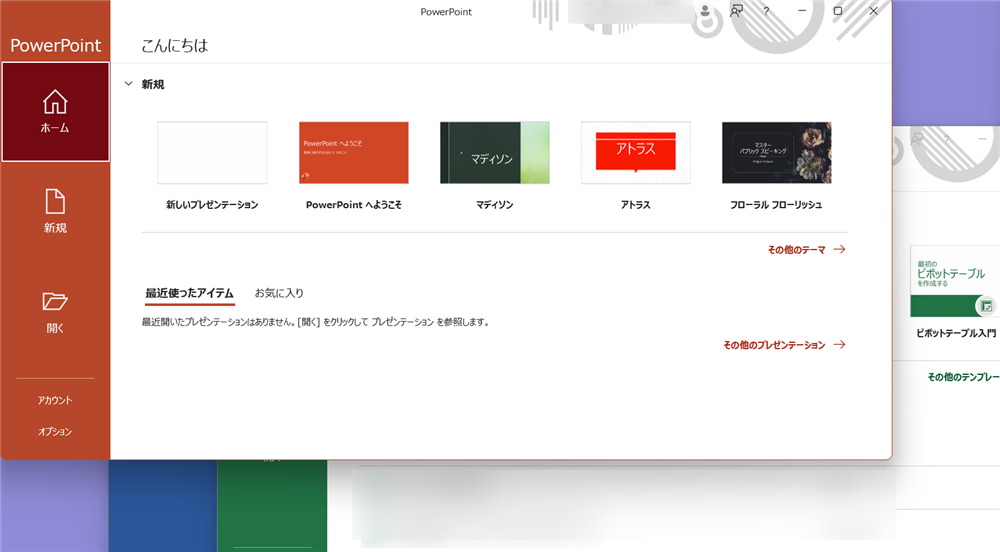Choose the PowerPoint へようこそ template
Image resolution: width=1000 pixels, height=552 pixels.
click(x=353, y=152)
